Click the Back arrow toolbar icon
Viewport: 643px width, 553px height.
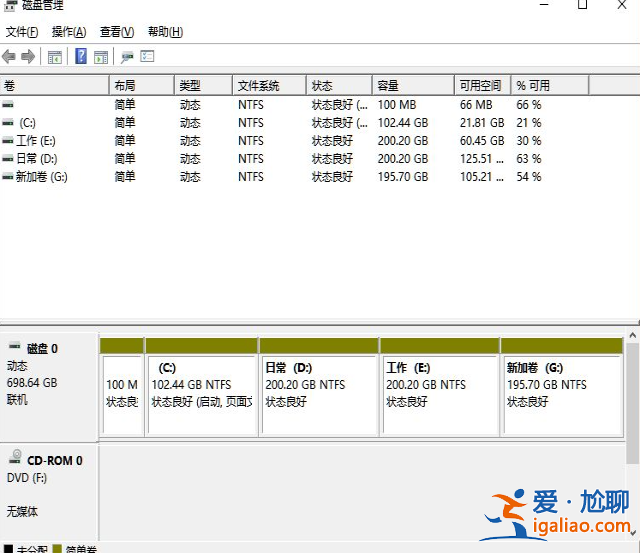[x=9, y=57]
